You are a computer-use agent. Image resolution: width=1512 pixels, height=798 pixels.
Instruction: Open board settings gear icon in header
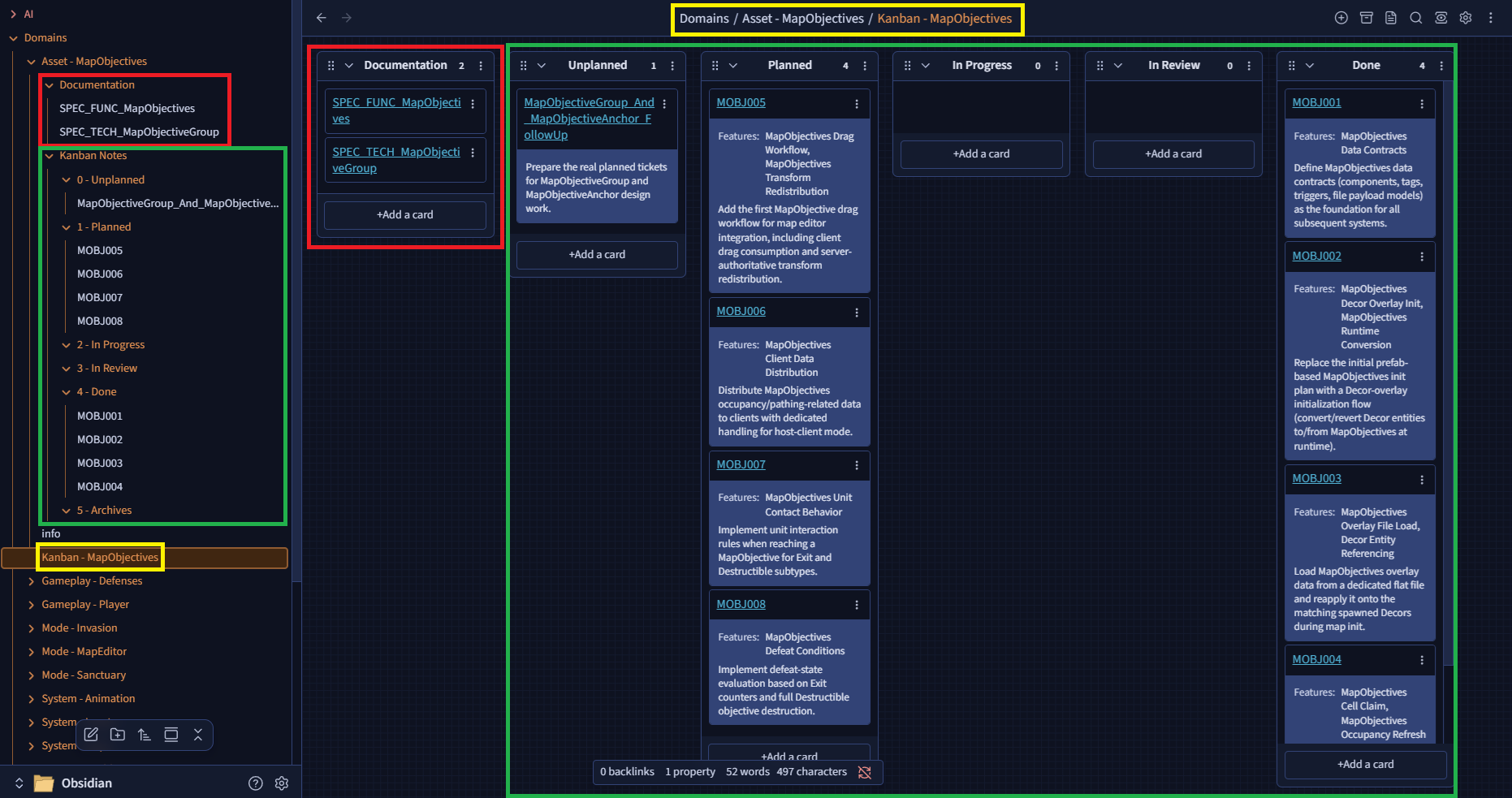pyautogui.click(x=1466, y=18)
